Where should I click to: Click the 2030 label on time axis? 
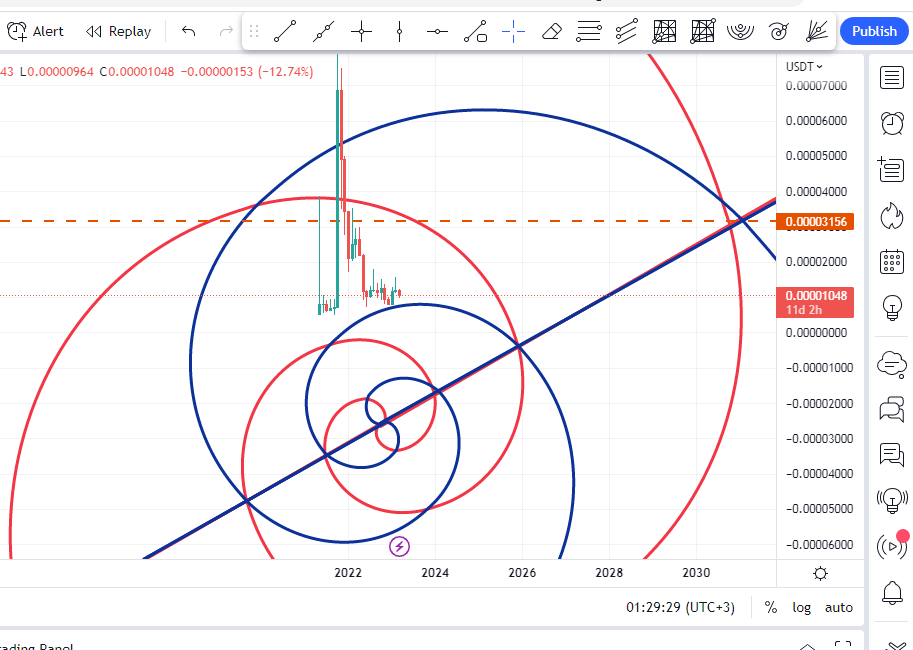point(696,573)
